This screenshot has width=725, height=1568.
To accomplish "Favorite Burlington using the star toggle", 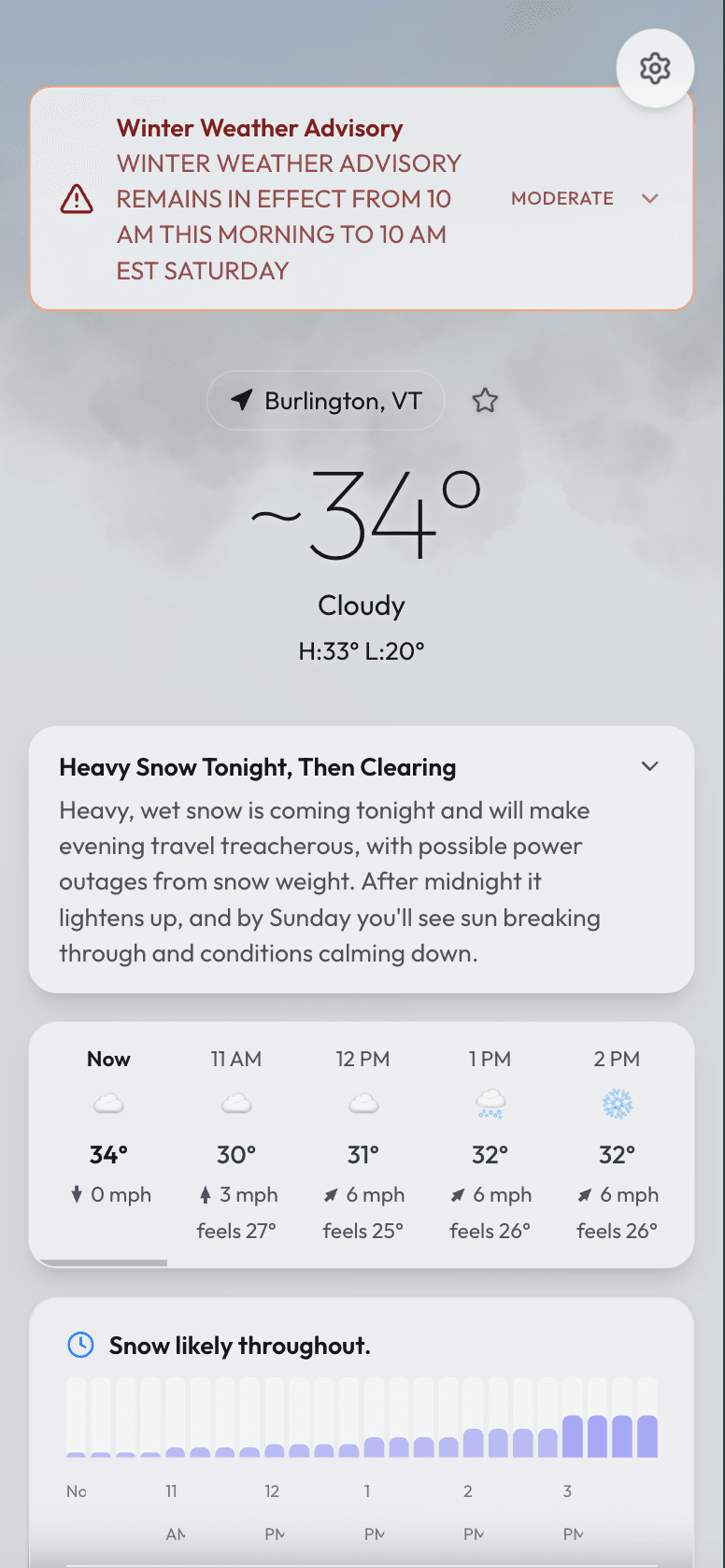I will point(485,400).
